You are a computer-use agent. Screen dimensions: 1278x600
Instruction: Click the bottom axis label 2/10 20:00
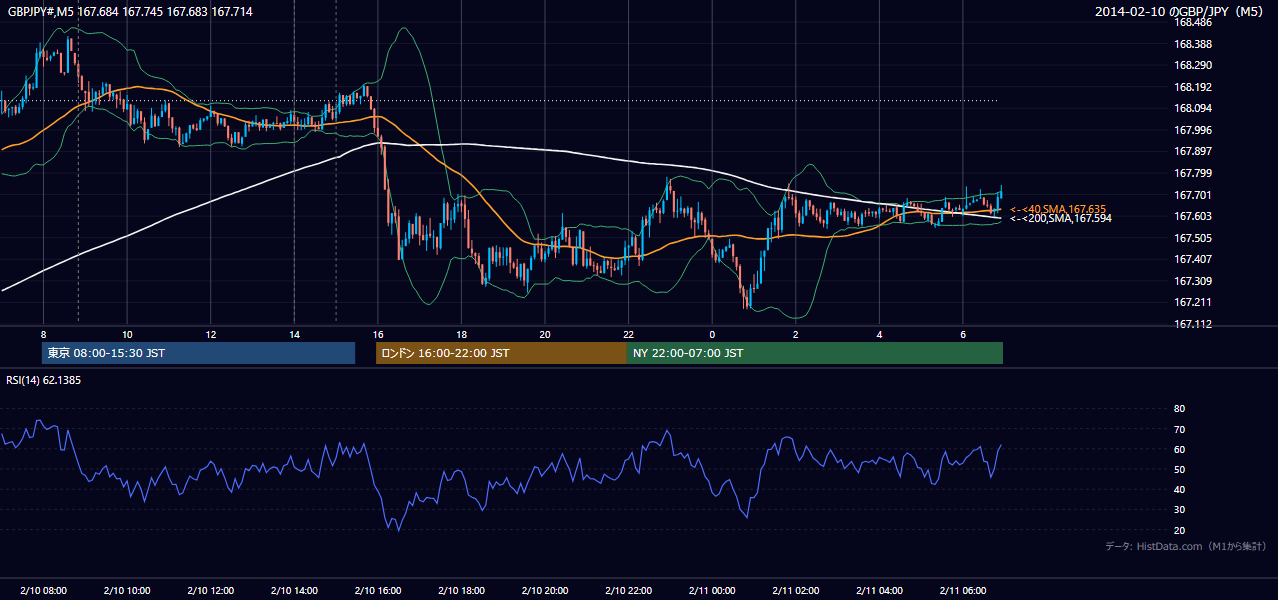[x=544, y=591]
